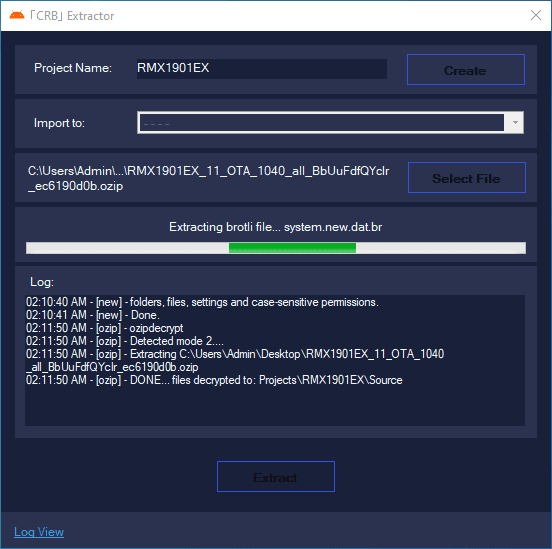Click the Create button
Viewport: 552px width, 549px height.
(x=466, y=70)
